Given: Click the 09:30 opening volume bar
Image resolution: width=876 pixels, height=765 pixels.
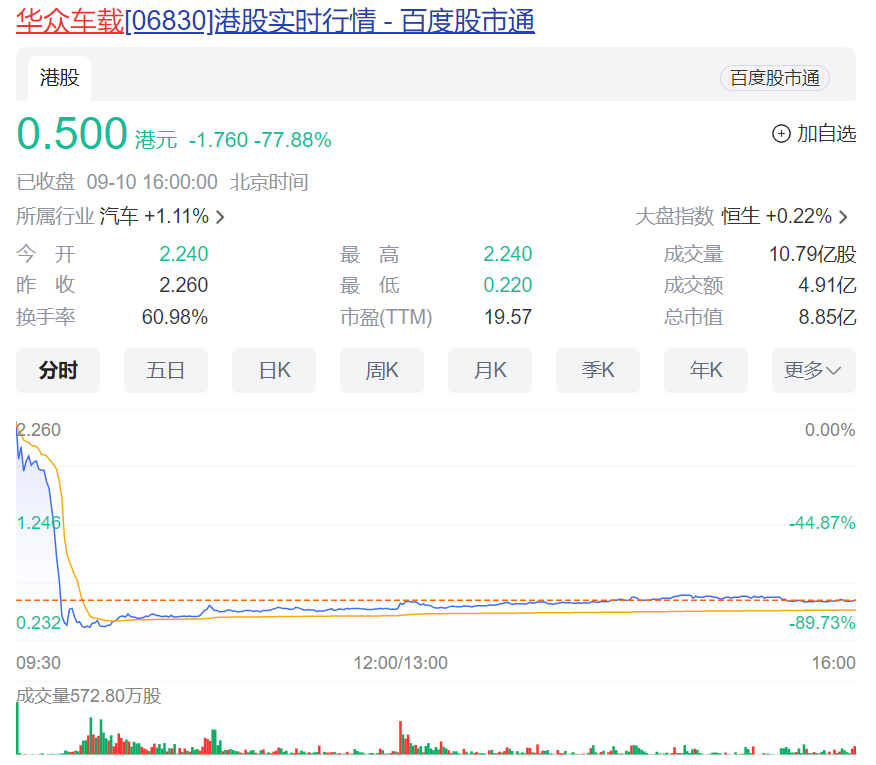Looking at the screenshot, I should (x=17, y=728).
